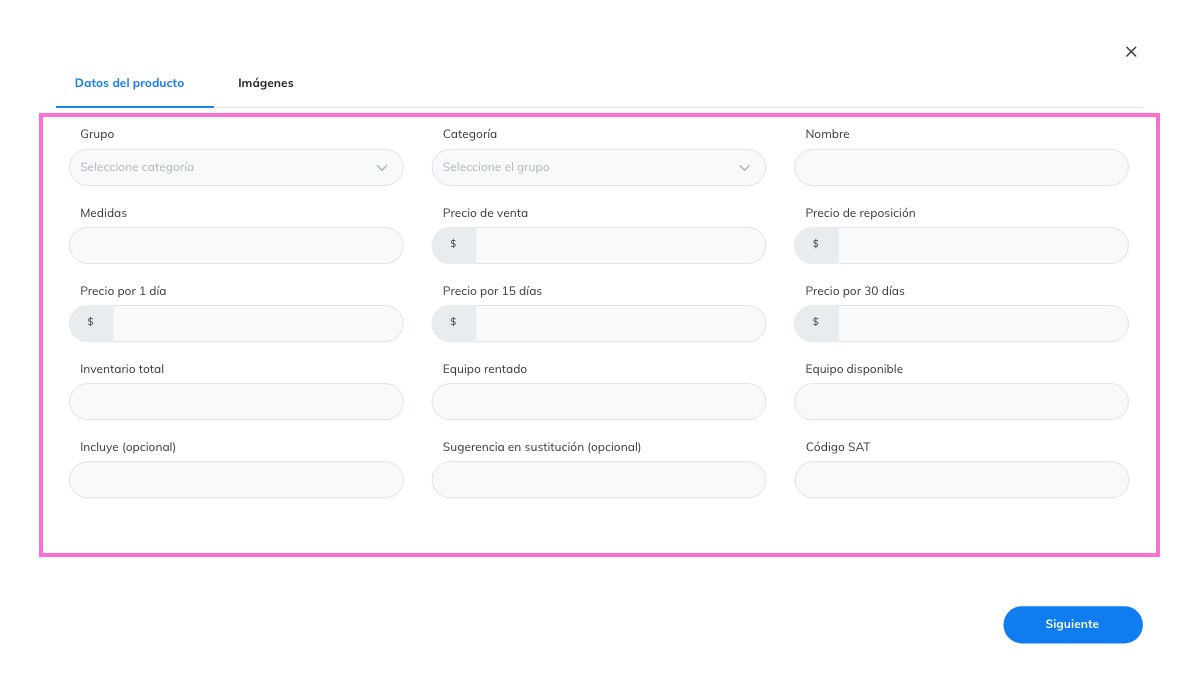
Task: Click the Equipo disponible input
Action: [962, 401]
